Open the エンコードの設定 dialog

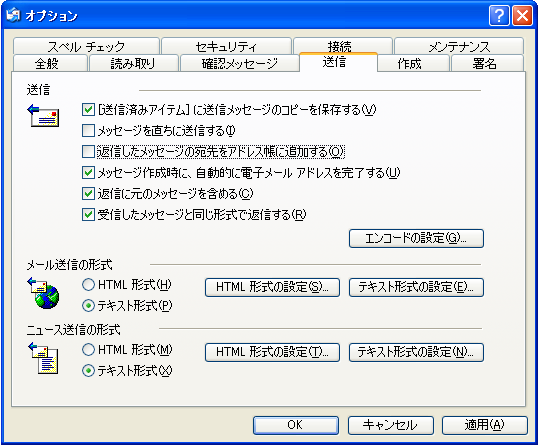(x=416, y=238)
